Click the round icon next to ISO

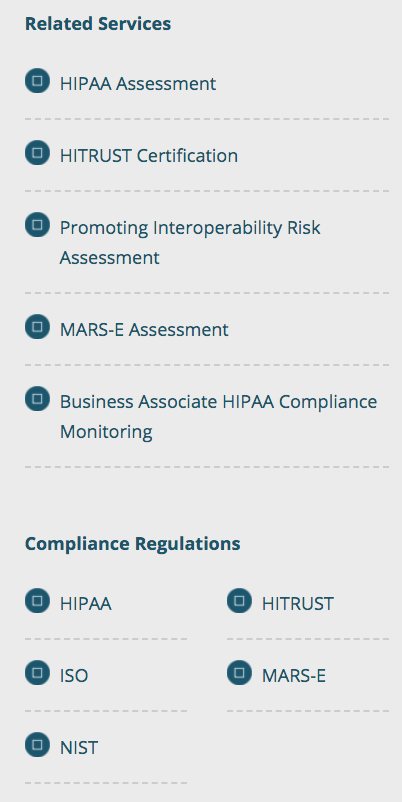(37, 673)
